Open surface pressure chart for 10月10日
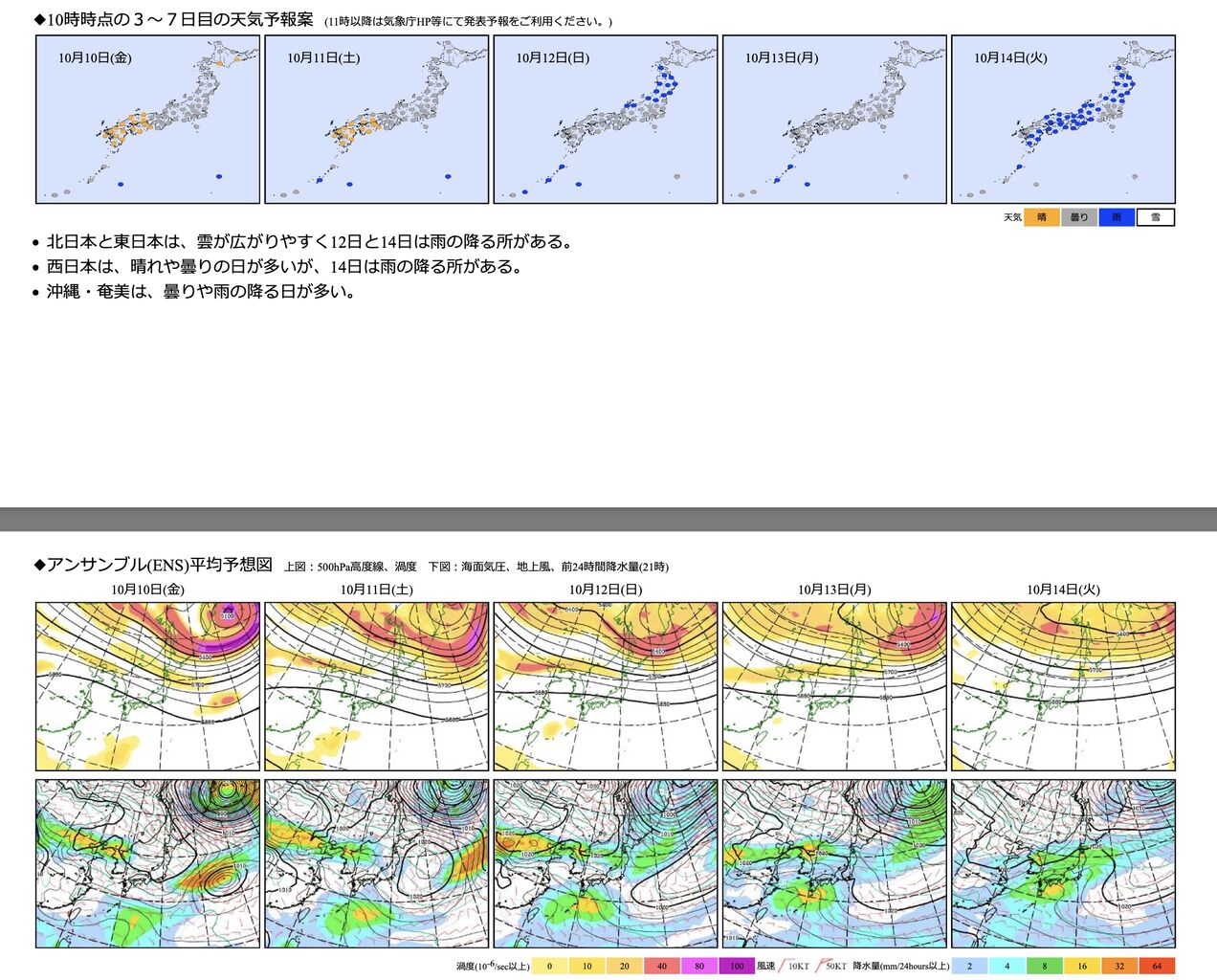 click(148, 863)
